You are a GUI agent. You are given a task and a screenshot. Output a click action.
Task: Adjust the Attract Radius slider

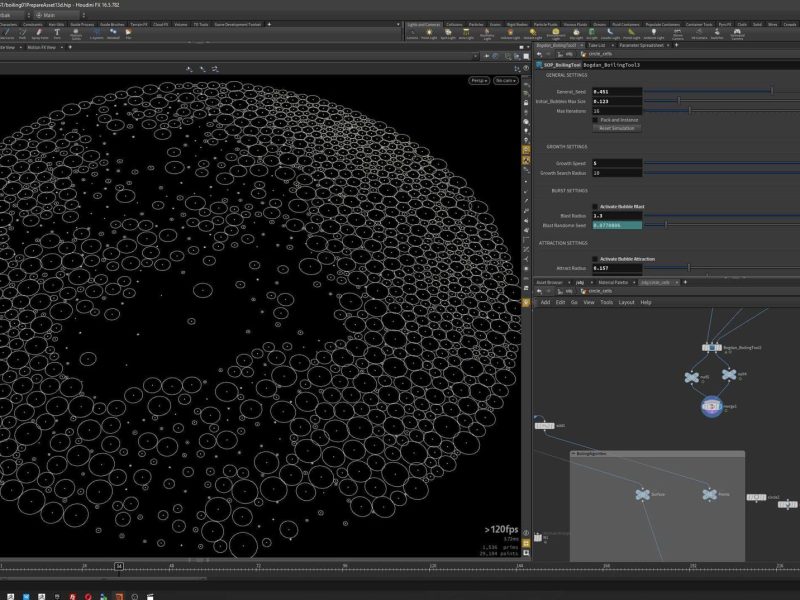[x=689, y=267]
